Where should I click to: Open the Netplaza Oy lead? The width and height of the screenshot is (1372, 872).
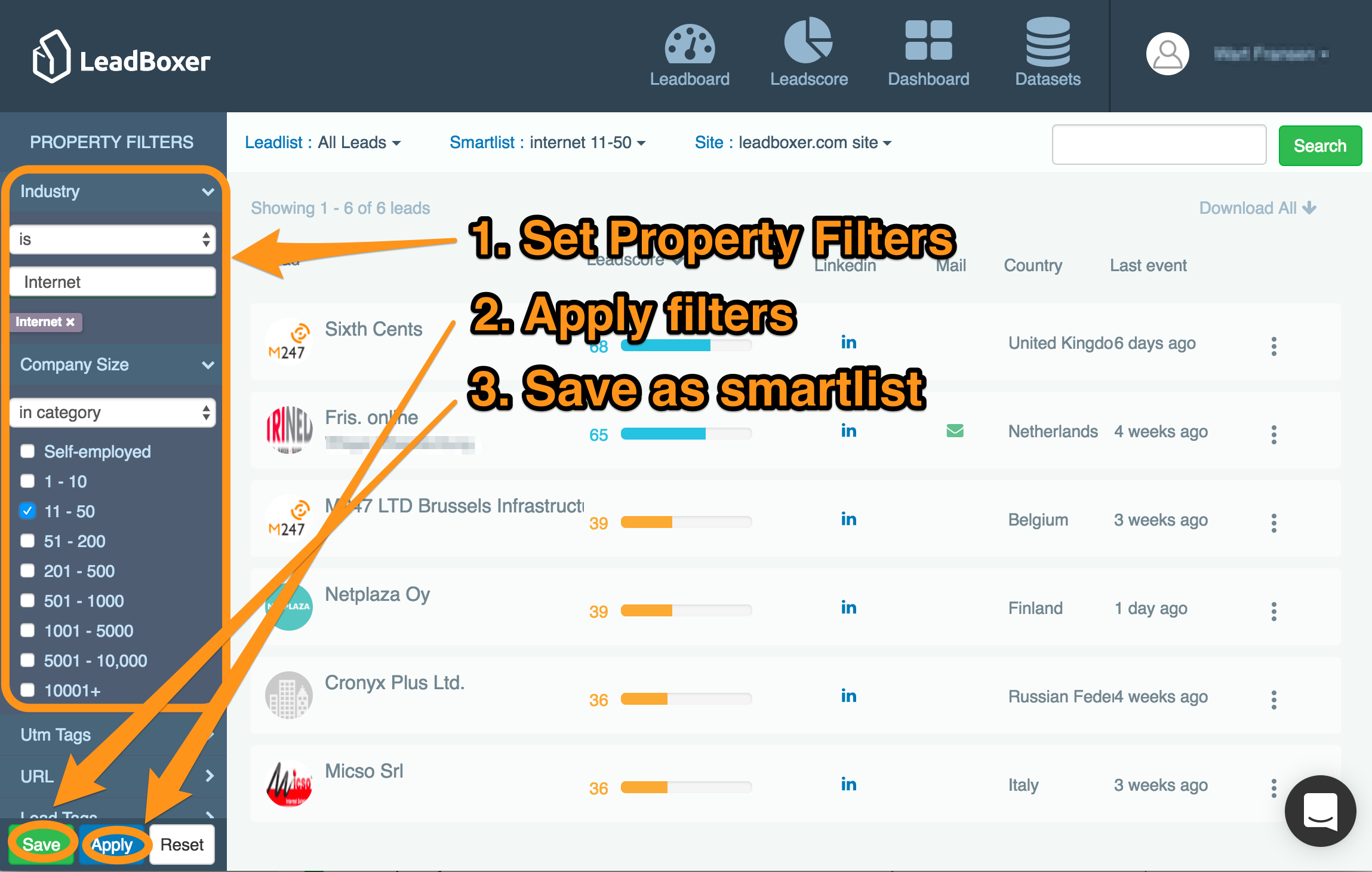click(377, 594)
